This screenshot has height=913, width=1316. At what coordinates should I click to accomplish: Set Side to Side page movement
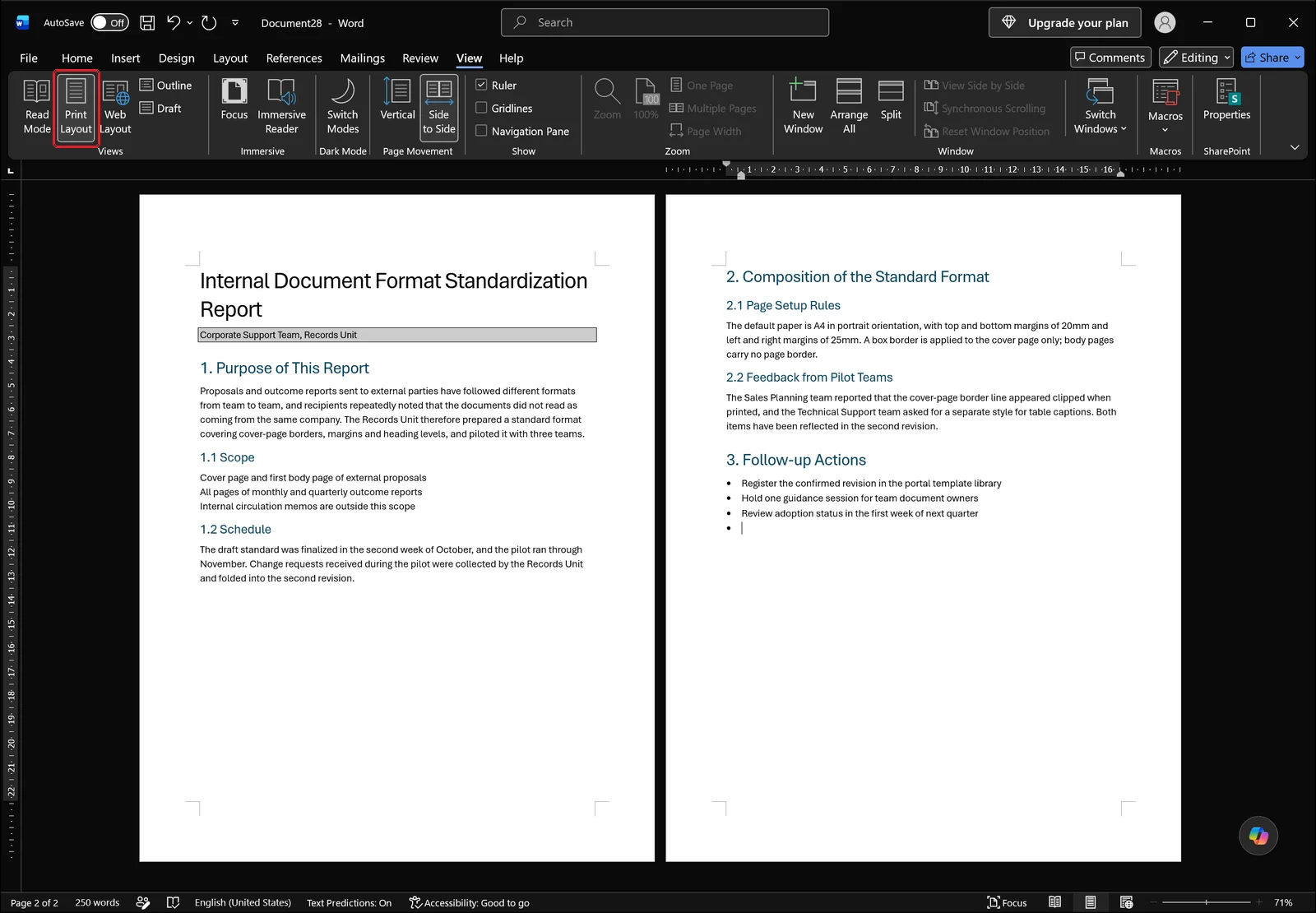(439, 107)
